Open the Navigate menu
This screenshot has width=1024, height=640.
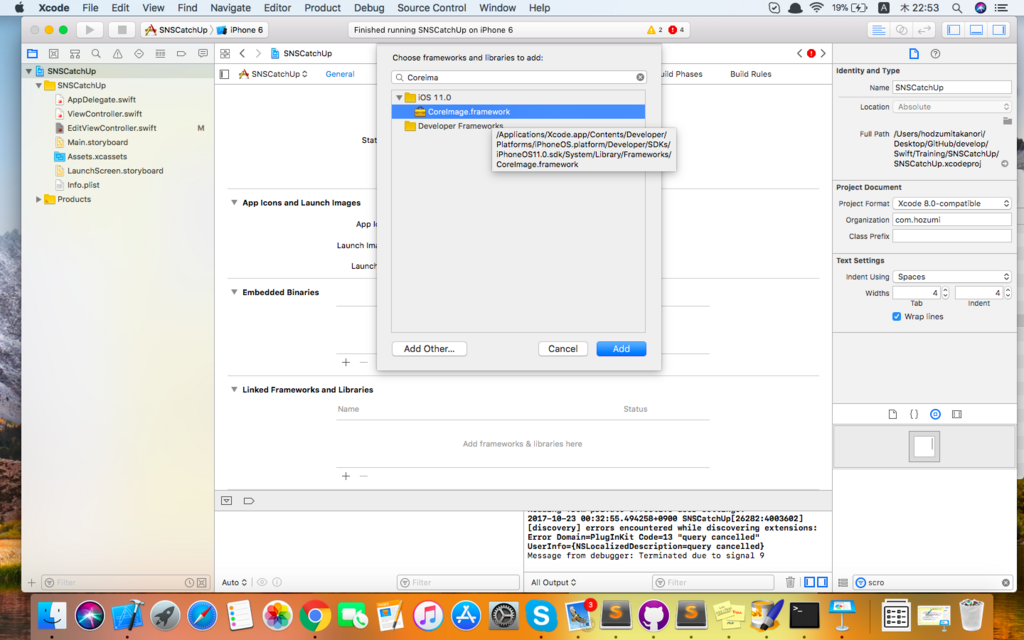231,8
